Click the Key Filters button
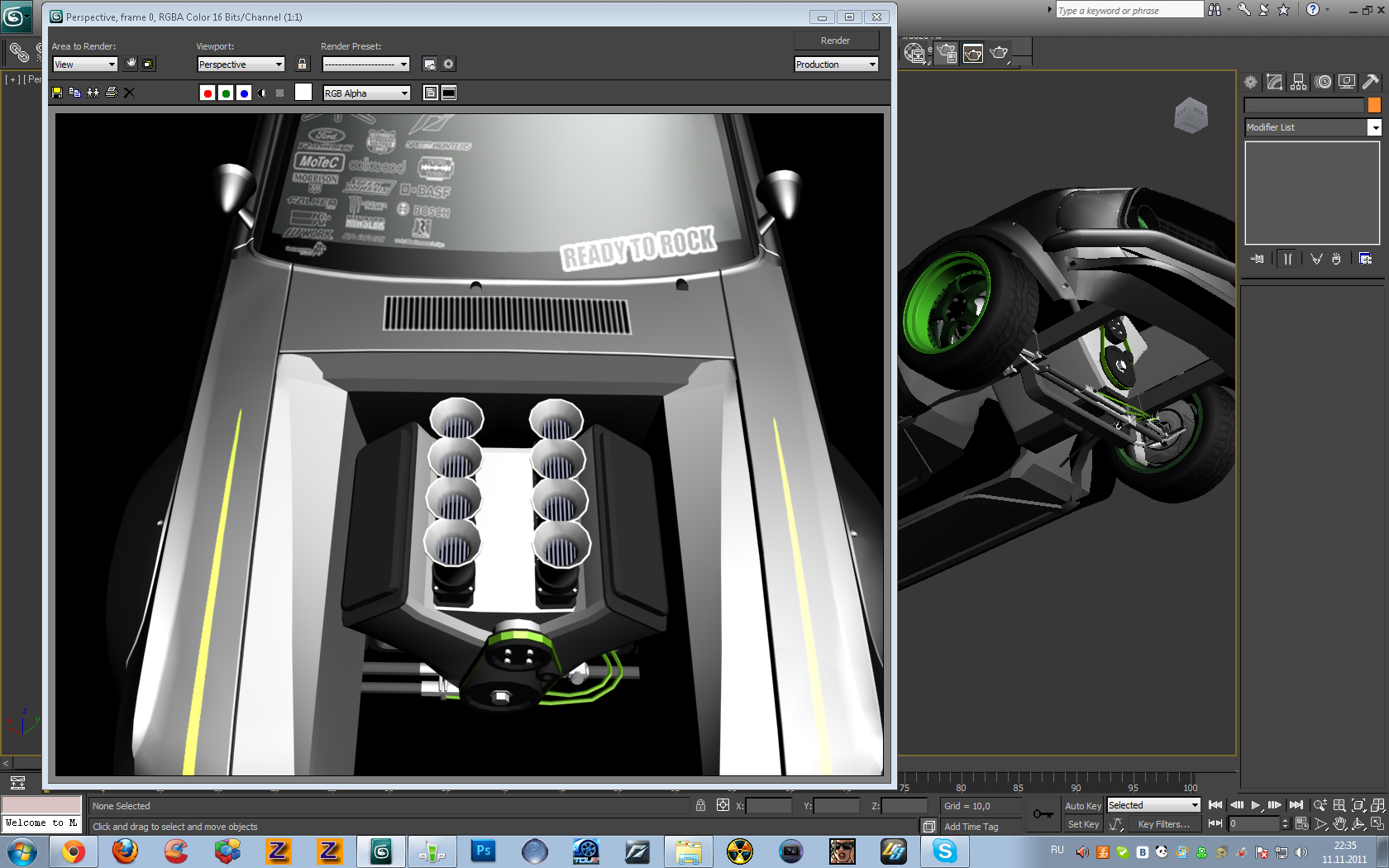This screenshot has height=868, width=1389. coord(1163,824)
